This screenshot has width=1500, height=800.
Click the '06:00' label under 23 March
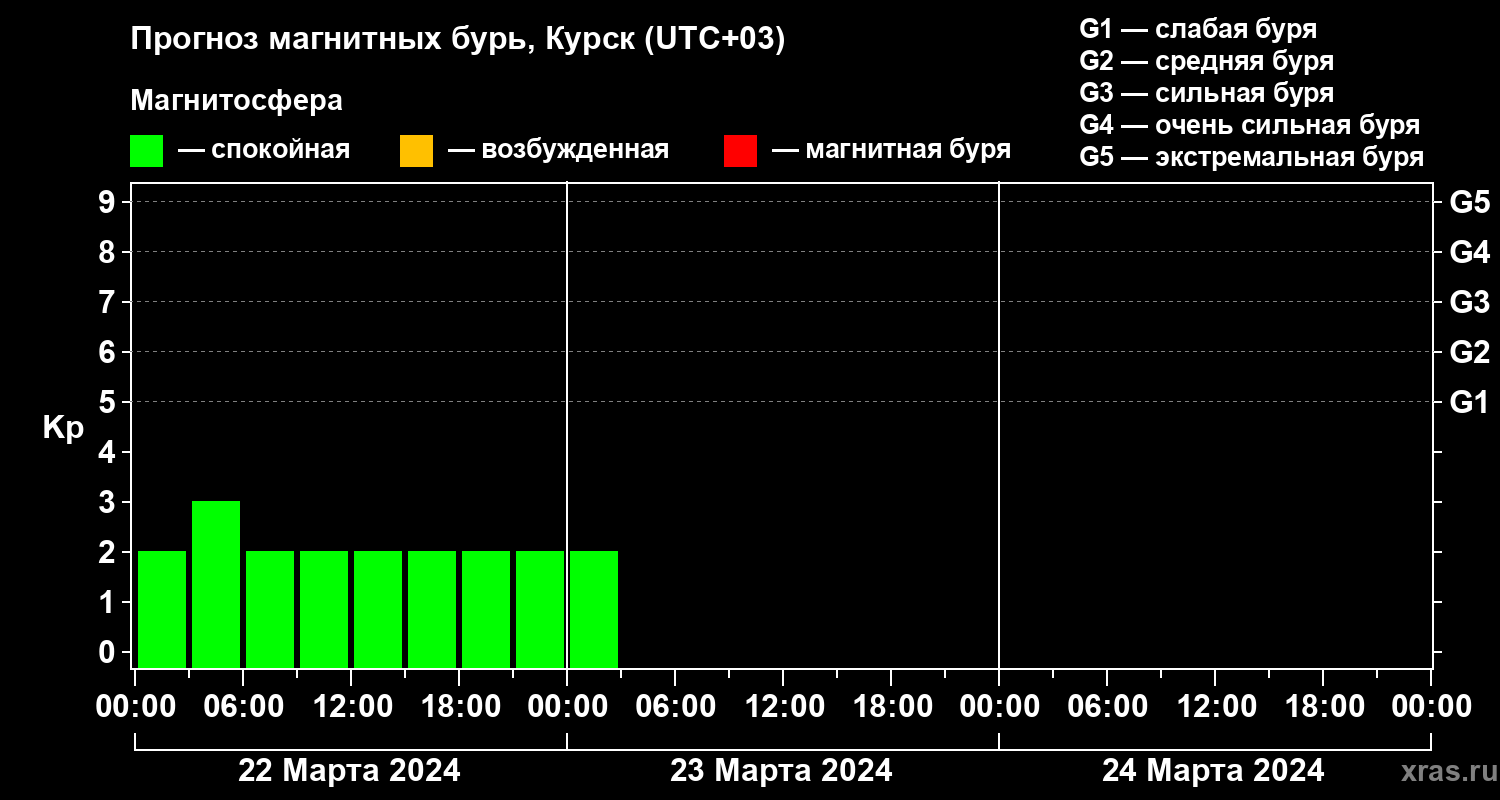[x=675, y=706]
